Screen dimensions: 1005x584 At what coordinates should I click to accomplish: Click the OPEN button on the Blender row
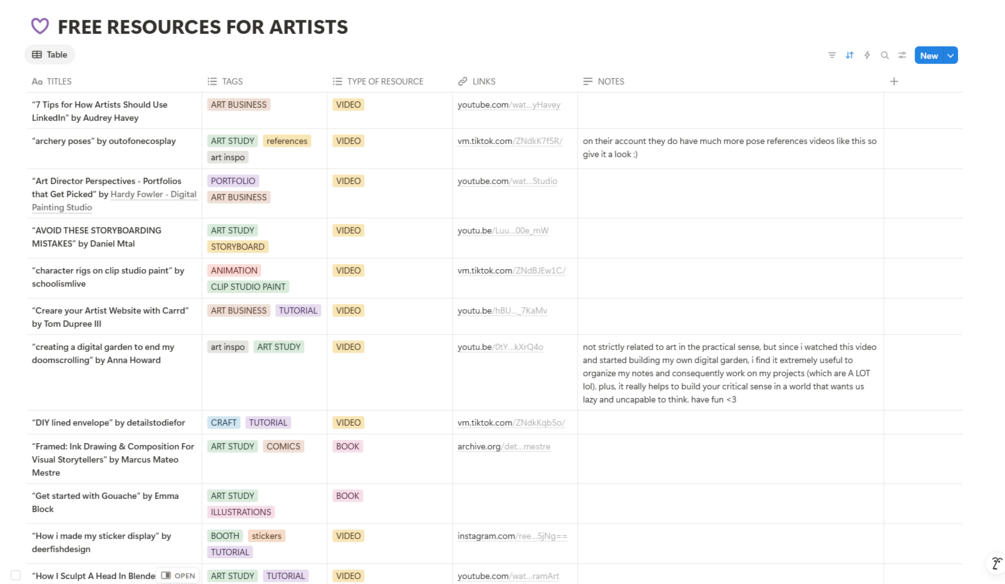[x=179, y=576]
